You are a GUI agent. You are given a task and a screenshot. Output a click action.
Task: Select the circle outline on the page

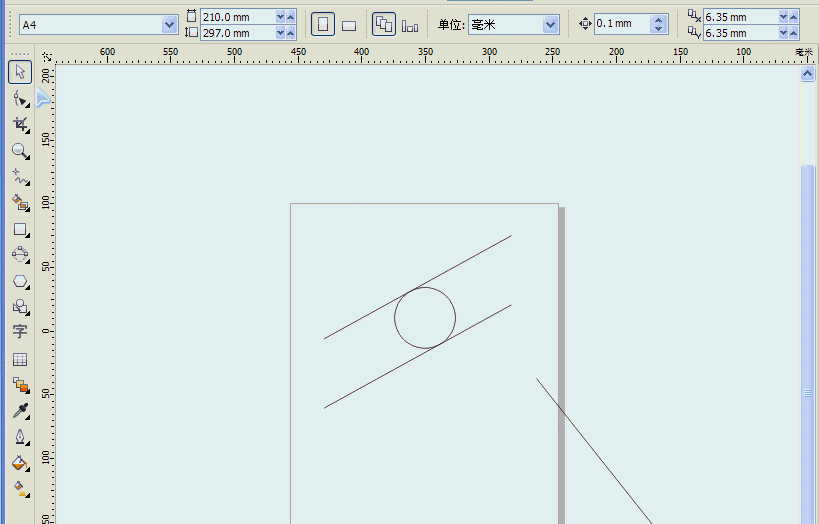[x=425, y=318]
